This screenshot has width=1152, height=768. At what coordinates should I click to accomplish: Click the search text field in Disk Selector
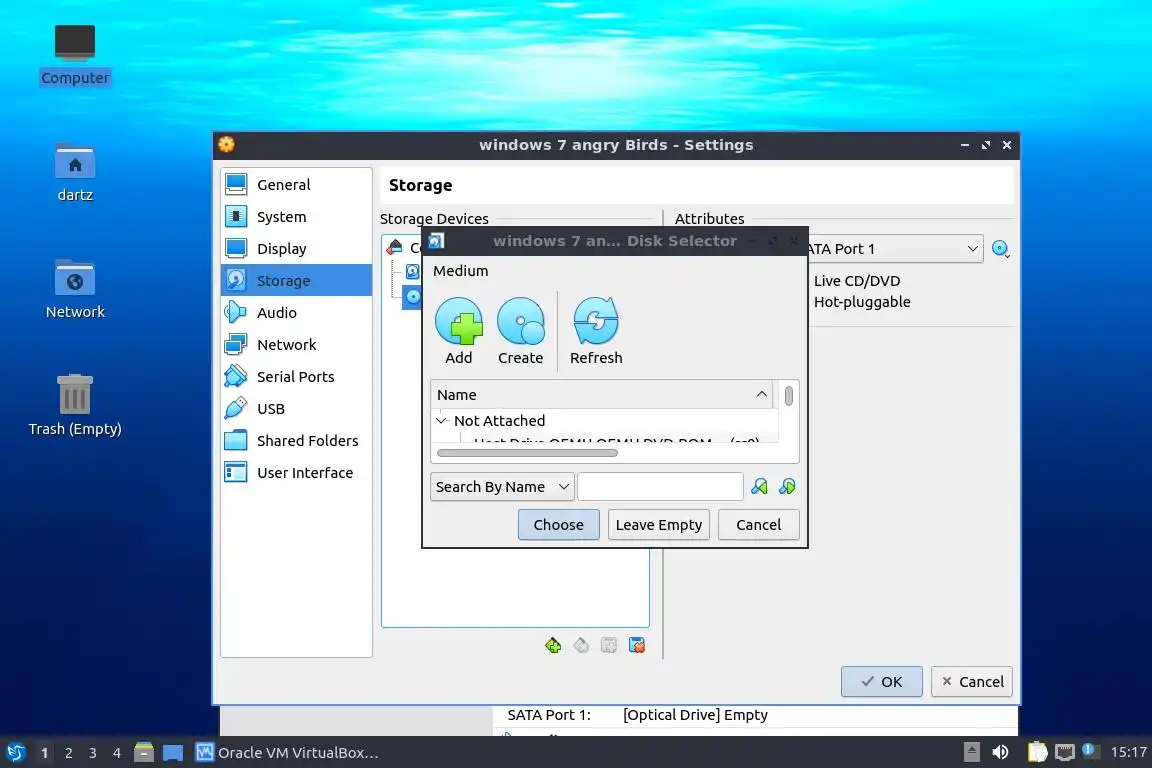click(660, 487)
